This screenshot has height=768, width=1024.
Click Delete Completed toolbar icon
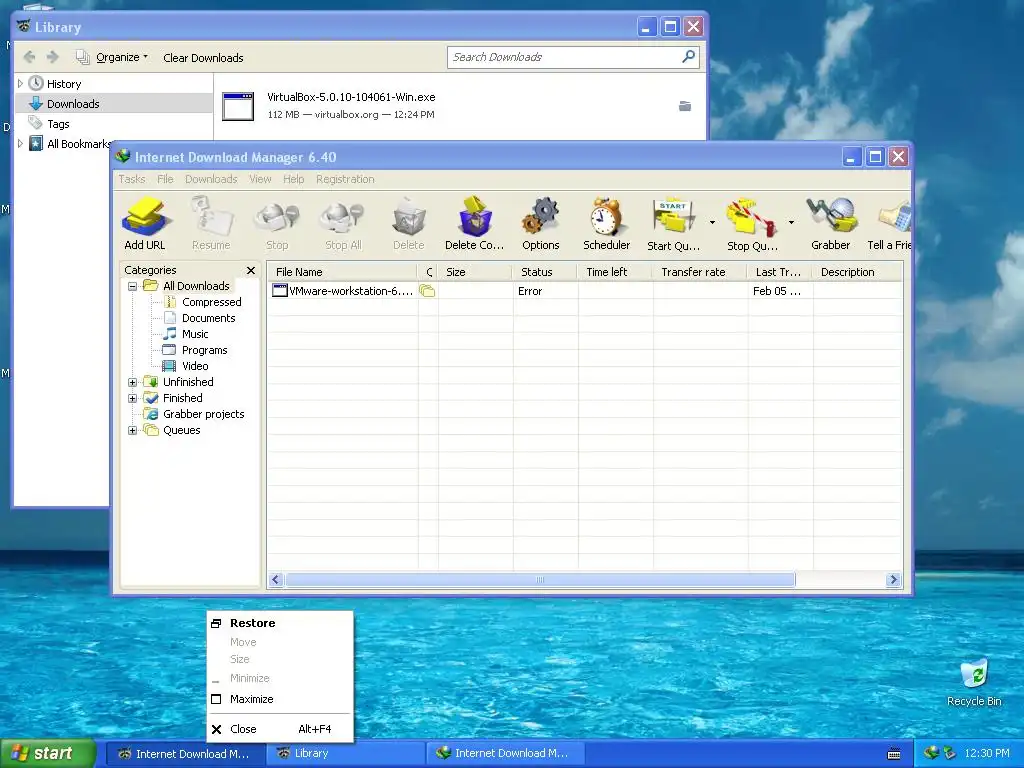pos(475,224)
